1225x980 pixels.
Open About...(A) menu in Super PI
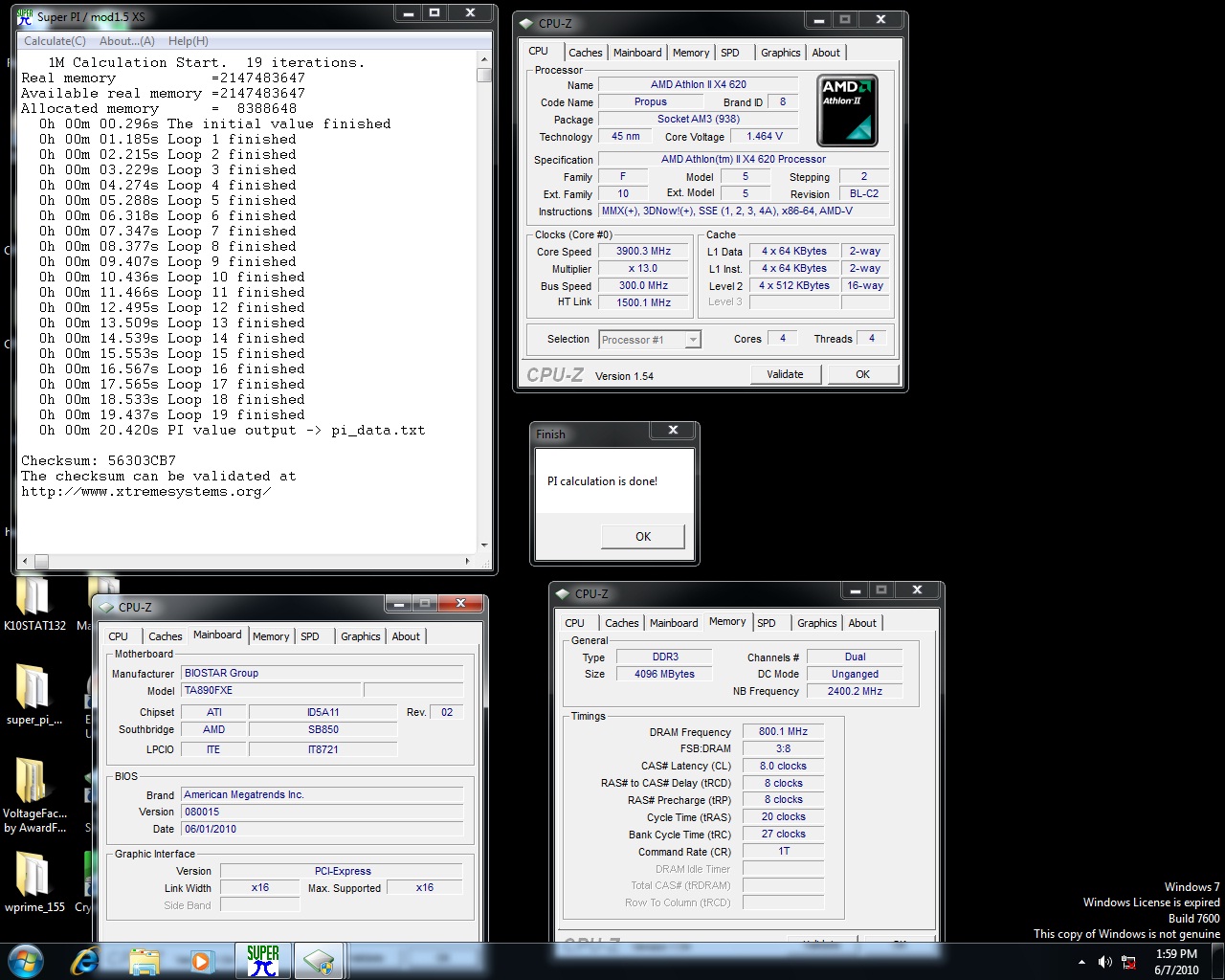coord(127,41)
